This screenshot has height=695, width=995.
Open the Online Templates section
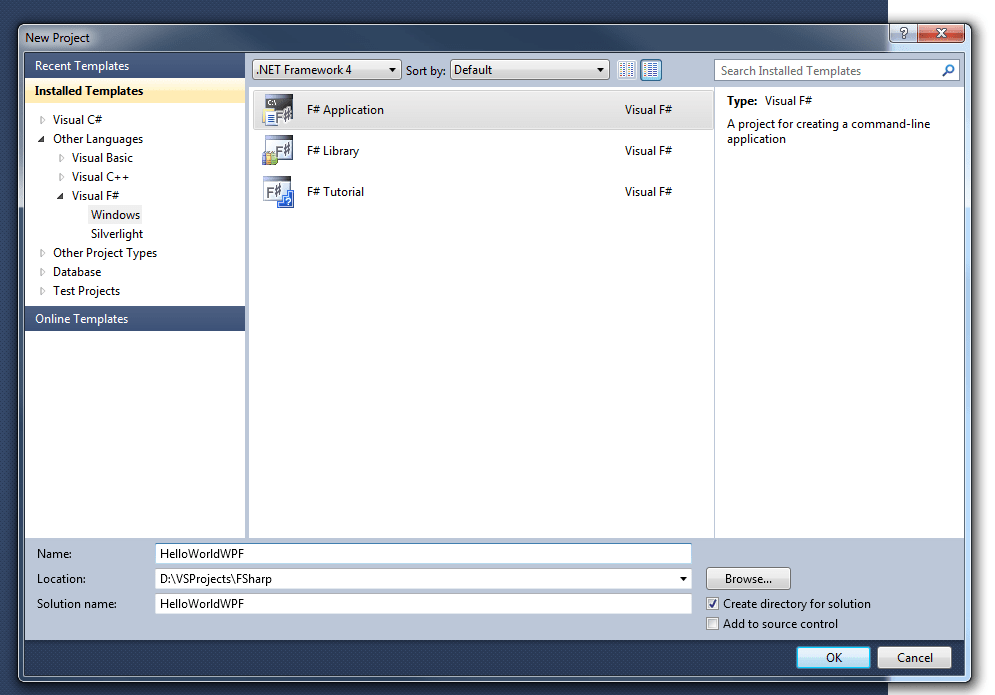tap(135, 319)
